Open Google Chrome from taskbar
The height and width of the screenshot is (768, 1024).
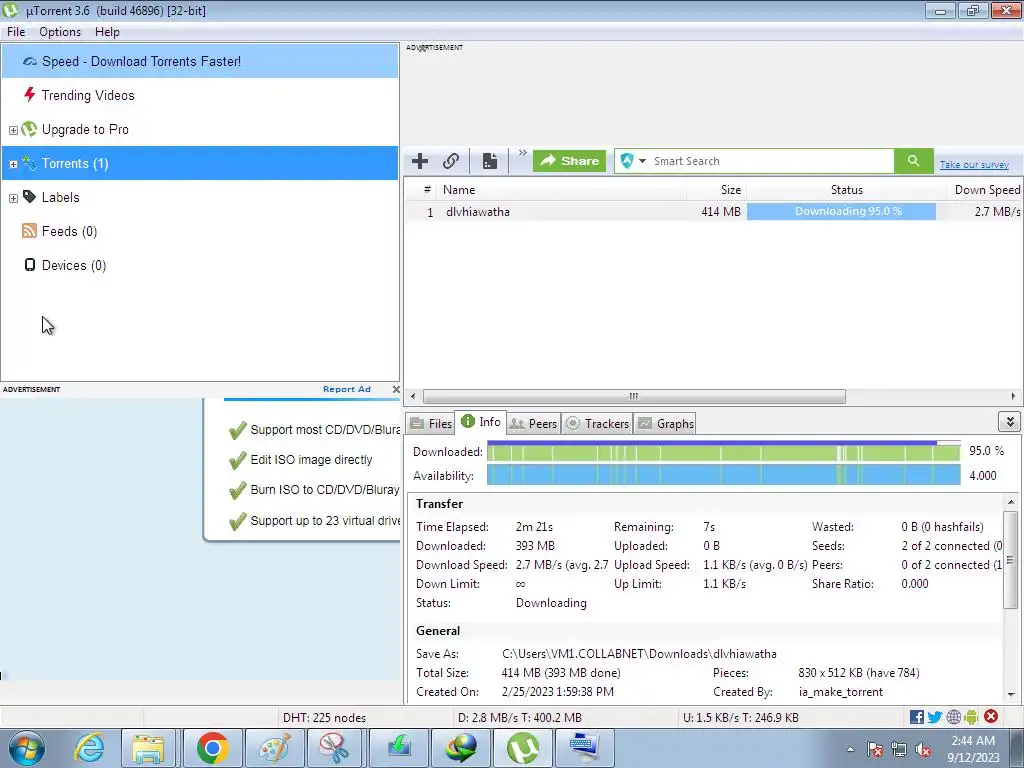point(212,748)
